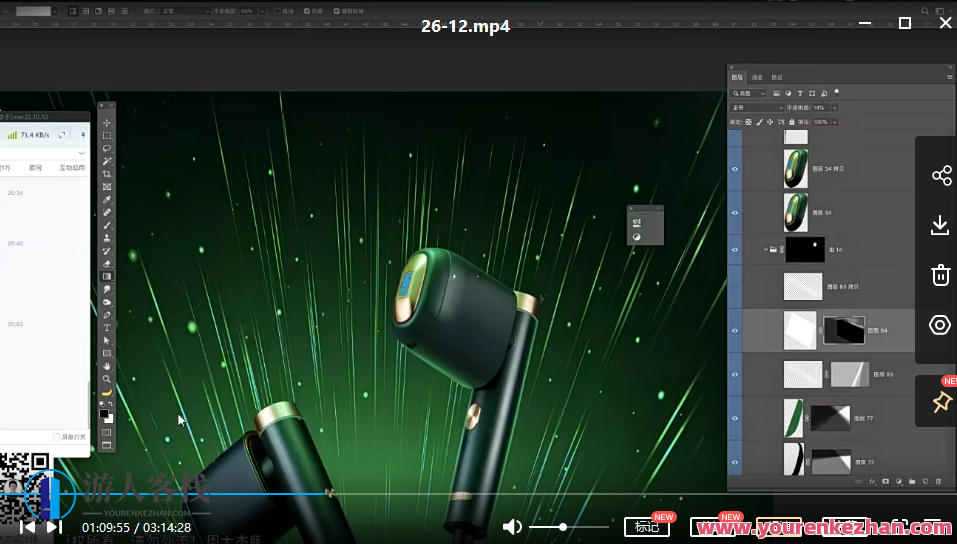The height and width of the screenshot is (544, 957).
Task: Switch to the Channels tab
Action: click(757, 77)
